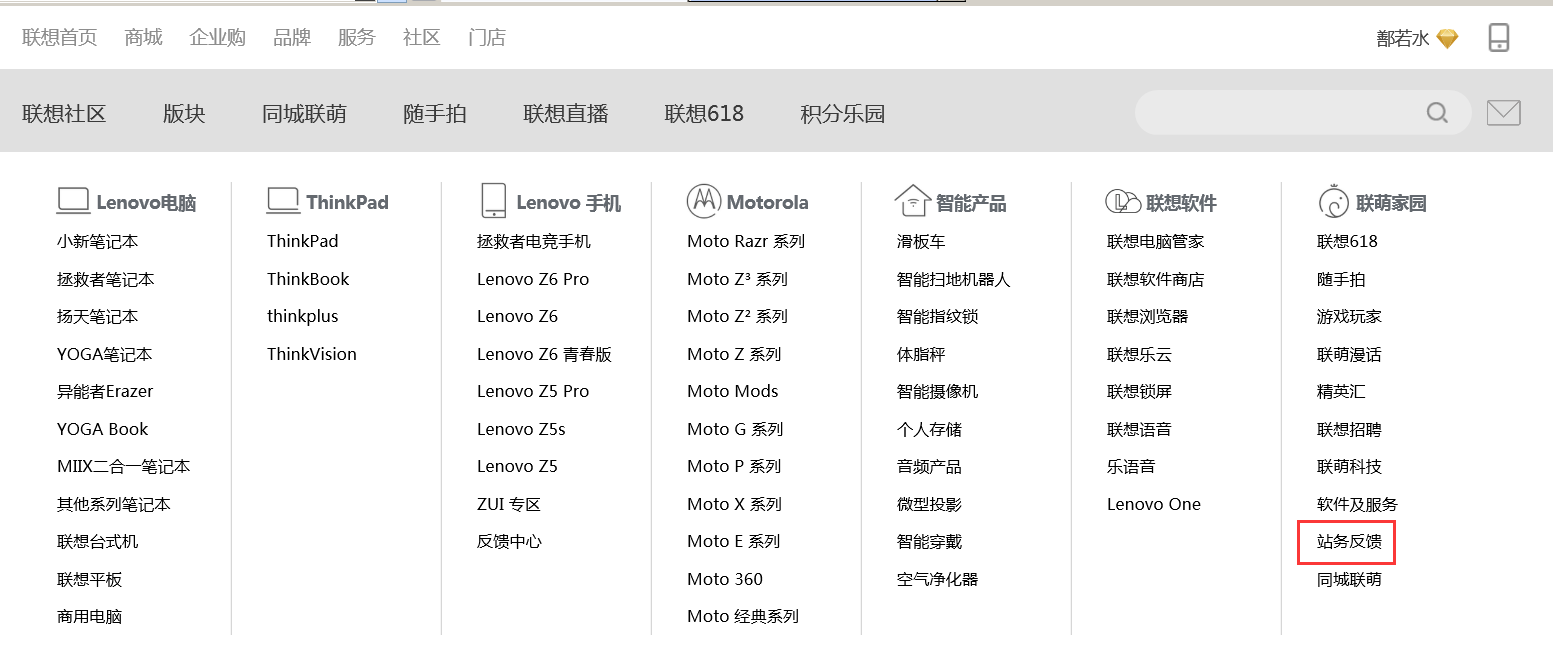
Task: Go to Lenovo One section
Action: [1154, 504]
